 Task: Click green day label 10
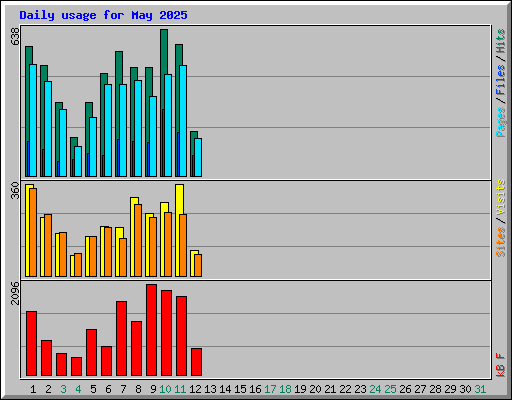[165, 389]
